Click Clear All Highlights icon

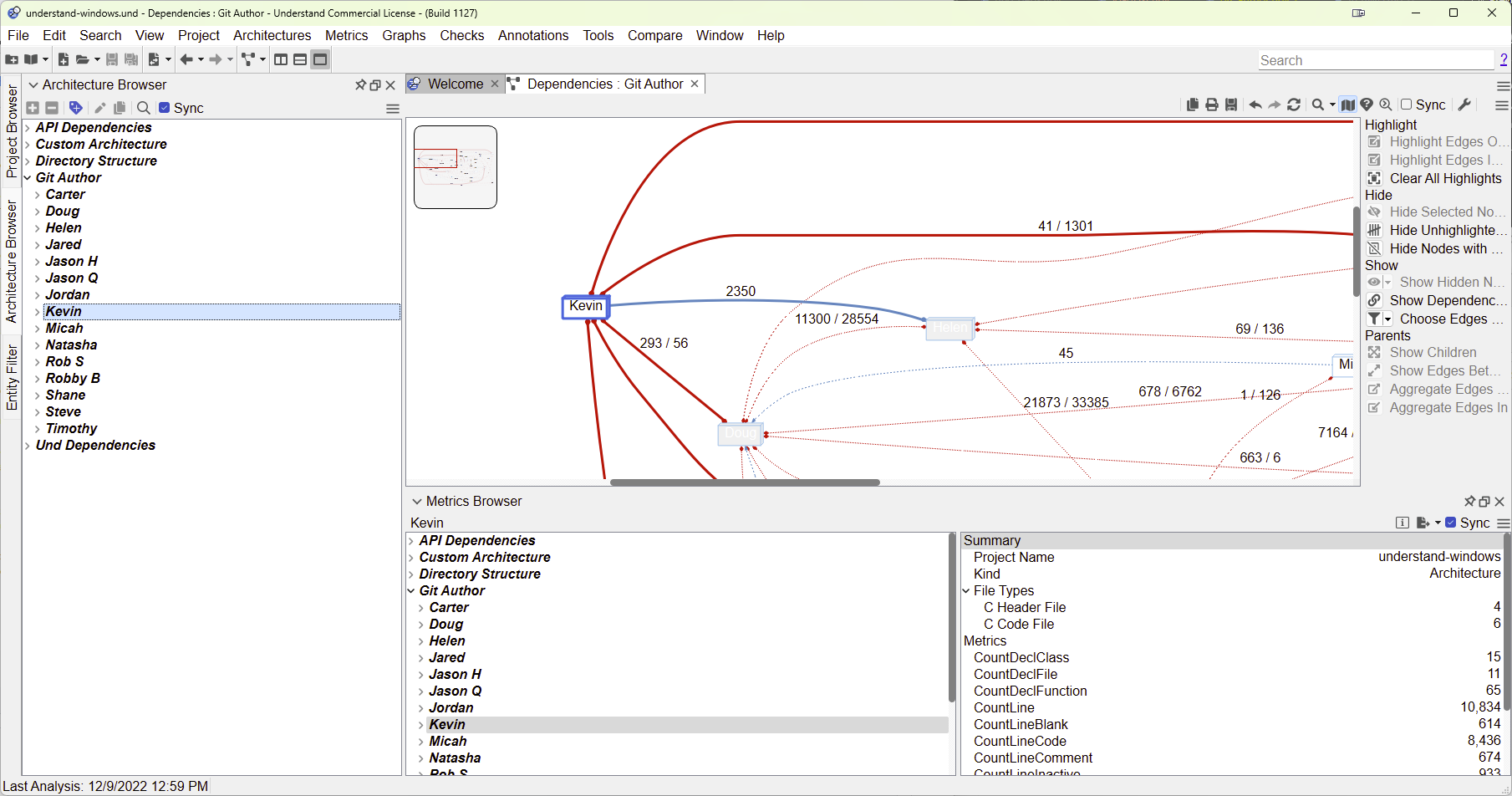[x=1374, y=178]
